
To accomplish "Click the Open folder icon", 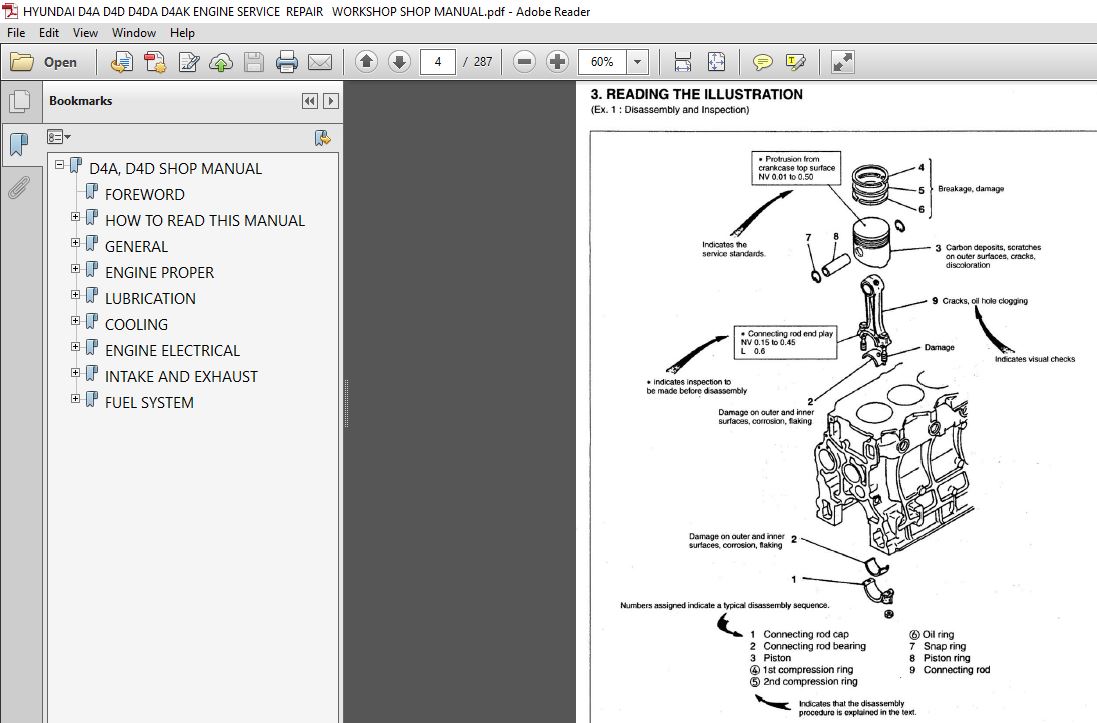I will tap(22, 62).
